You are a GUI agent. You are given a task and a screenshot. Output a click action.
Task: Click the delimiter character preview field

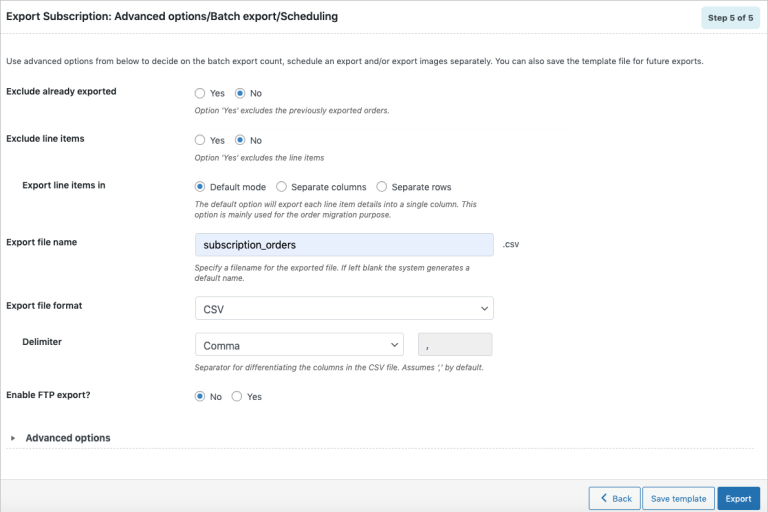(455, 344)
